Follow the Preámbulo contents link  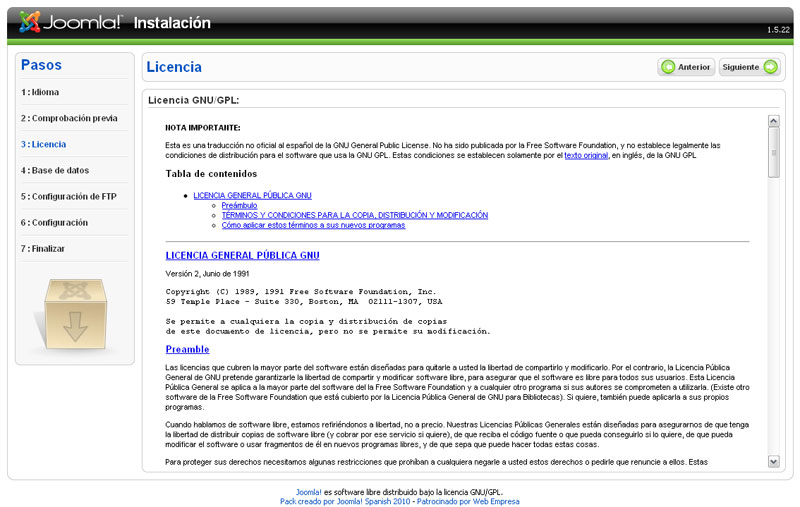tap(239, 205)
